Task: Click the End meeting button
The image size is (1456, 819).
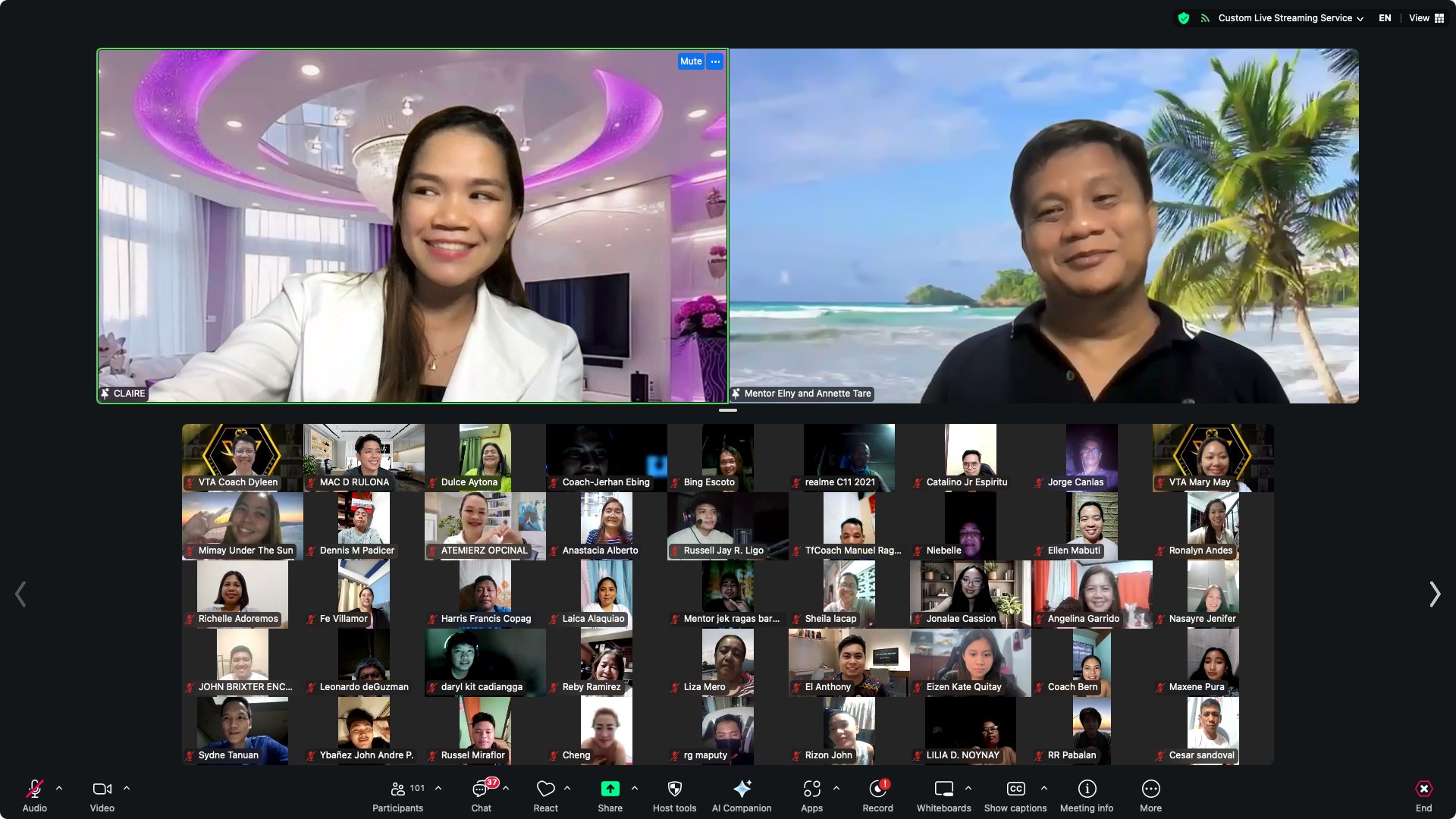Action: click(1423, 795)
